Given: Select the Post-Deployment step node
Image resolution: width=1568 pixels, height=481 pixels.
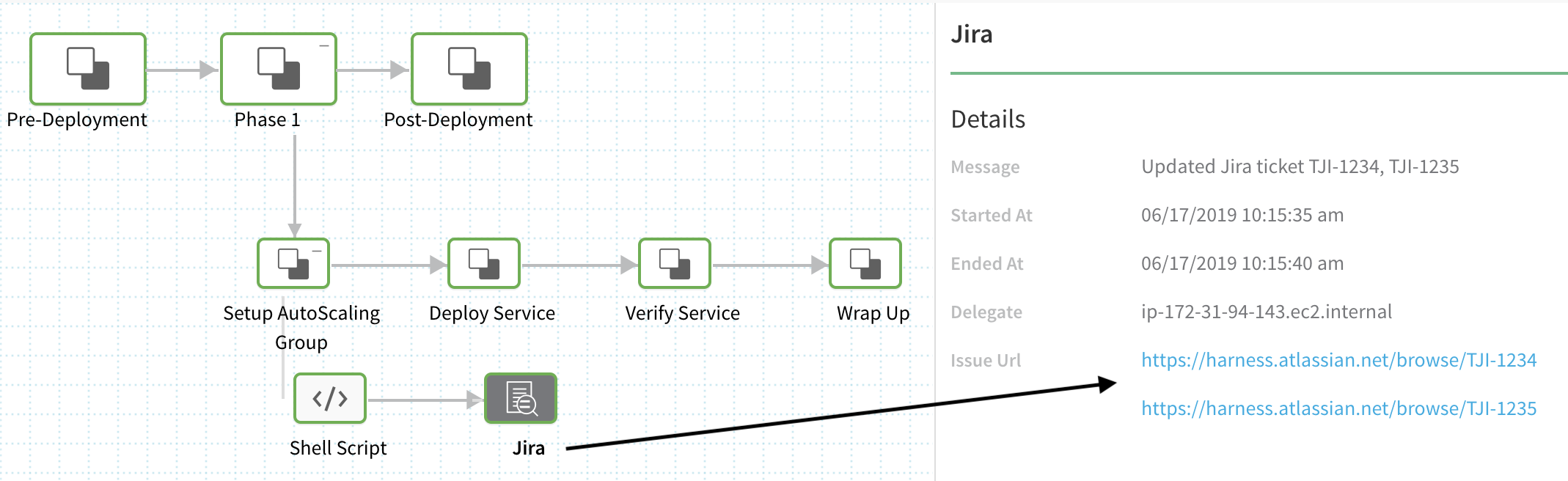Looking at the screenshot, I should tap(469, 69).
